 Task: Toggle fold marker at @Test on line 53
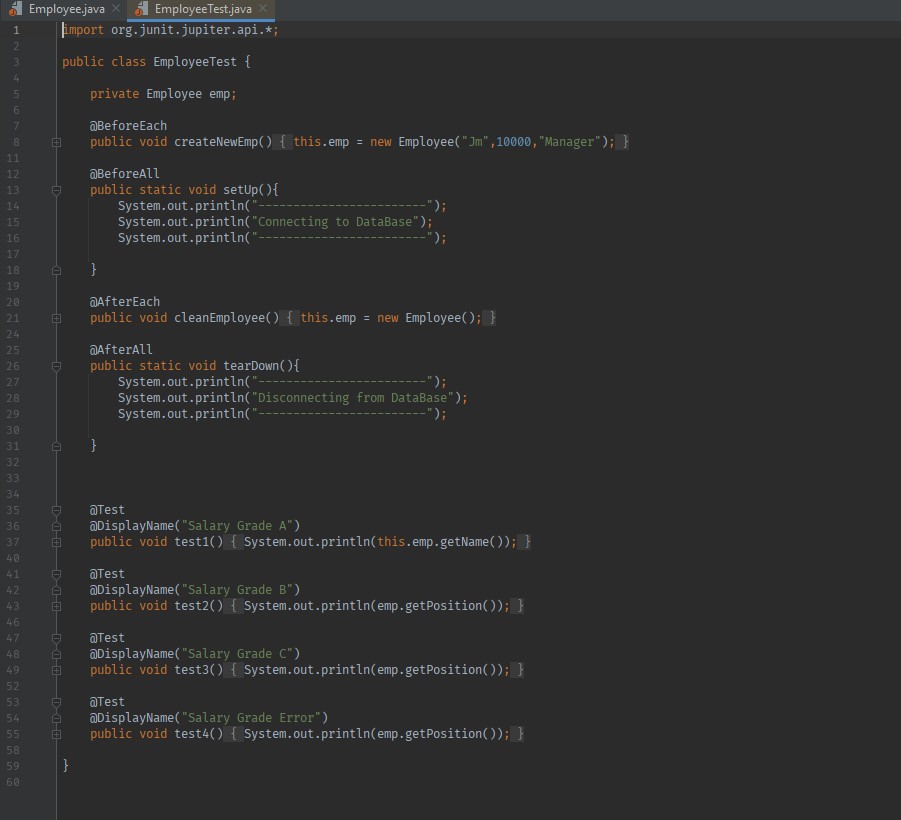click(x=56, y=702)
